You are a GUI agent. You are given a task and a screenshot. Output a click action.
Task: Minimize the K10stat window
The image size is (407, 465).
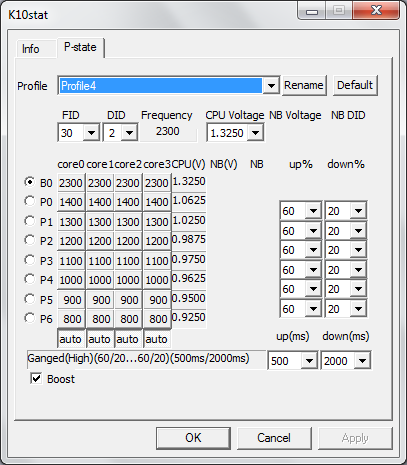click(312, 11)
